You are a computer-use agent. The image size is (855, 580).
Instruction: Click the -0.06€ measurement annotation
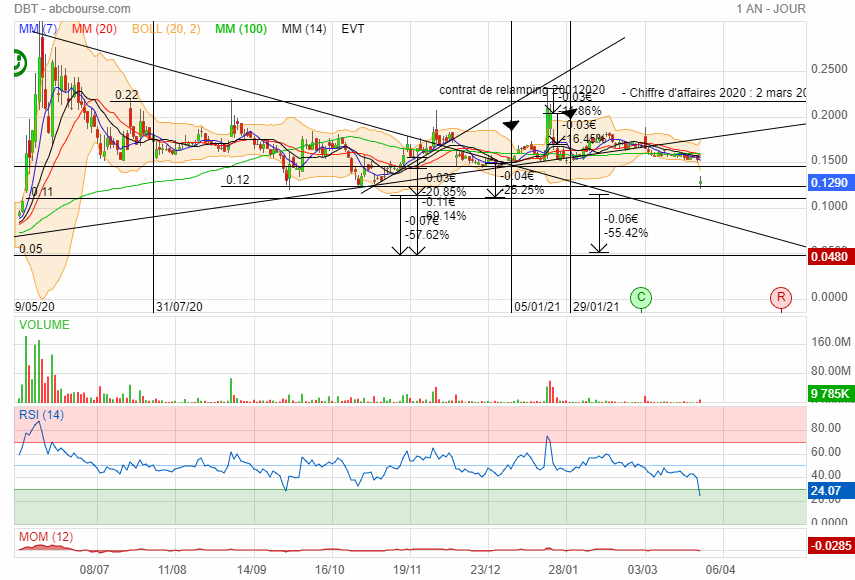point(621,219)
